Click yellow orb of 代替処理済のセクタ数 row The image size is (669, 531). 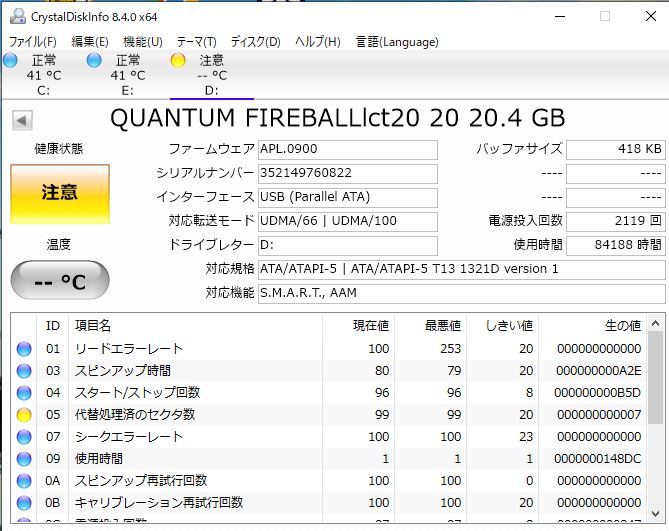(x=24, y=415)
